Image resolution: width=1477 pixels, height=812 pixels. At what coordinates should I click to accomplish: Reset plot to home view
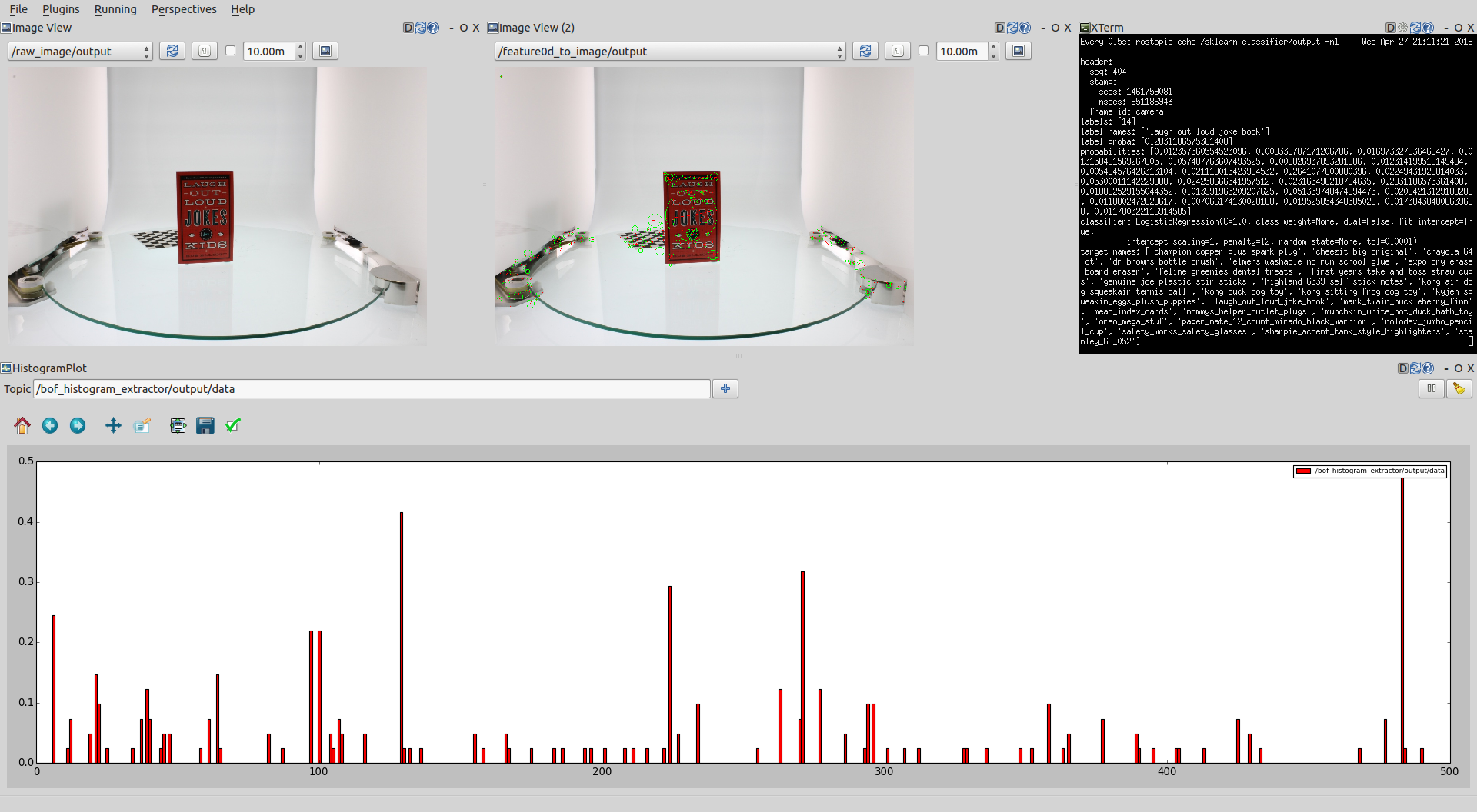coord(22,425)
